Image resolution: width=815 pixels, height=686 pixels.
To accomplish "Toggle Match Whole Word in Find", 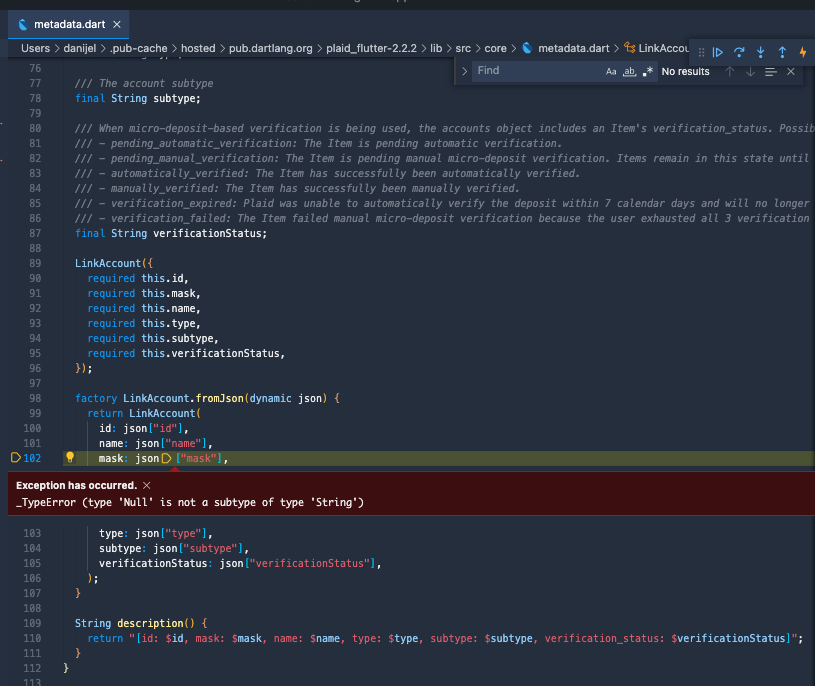I will (629, 72).
